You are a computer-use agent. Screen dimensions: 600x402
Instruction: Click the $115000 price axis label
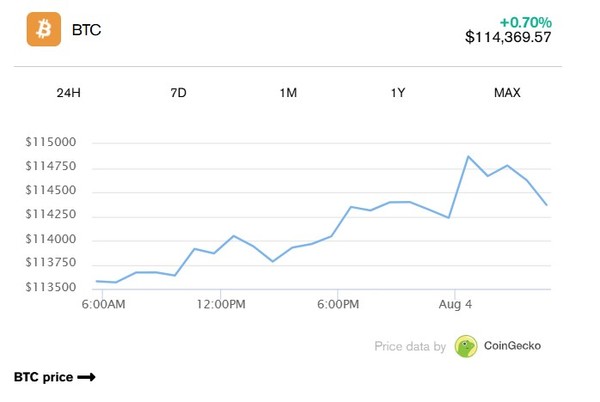tap(51, 142)
